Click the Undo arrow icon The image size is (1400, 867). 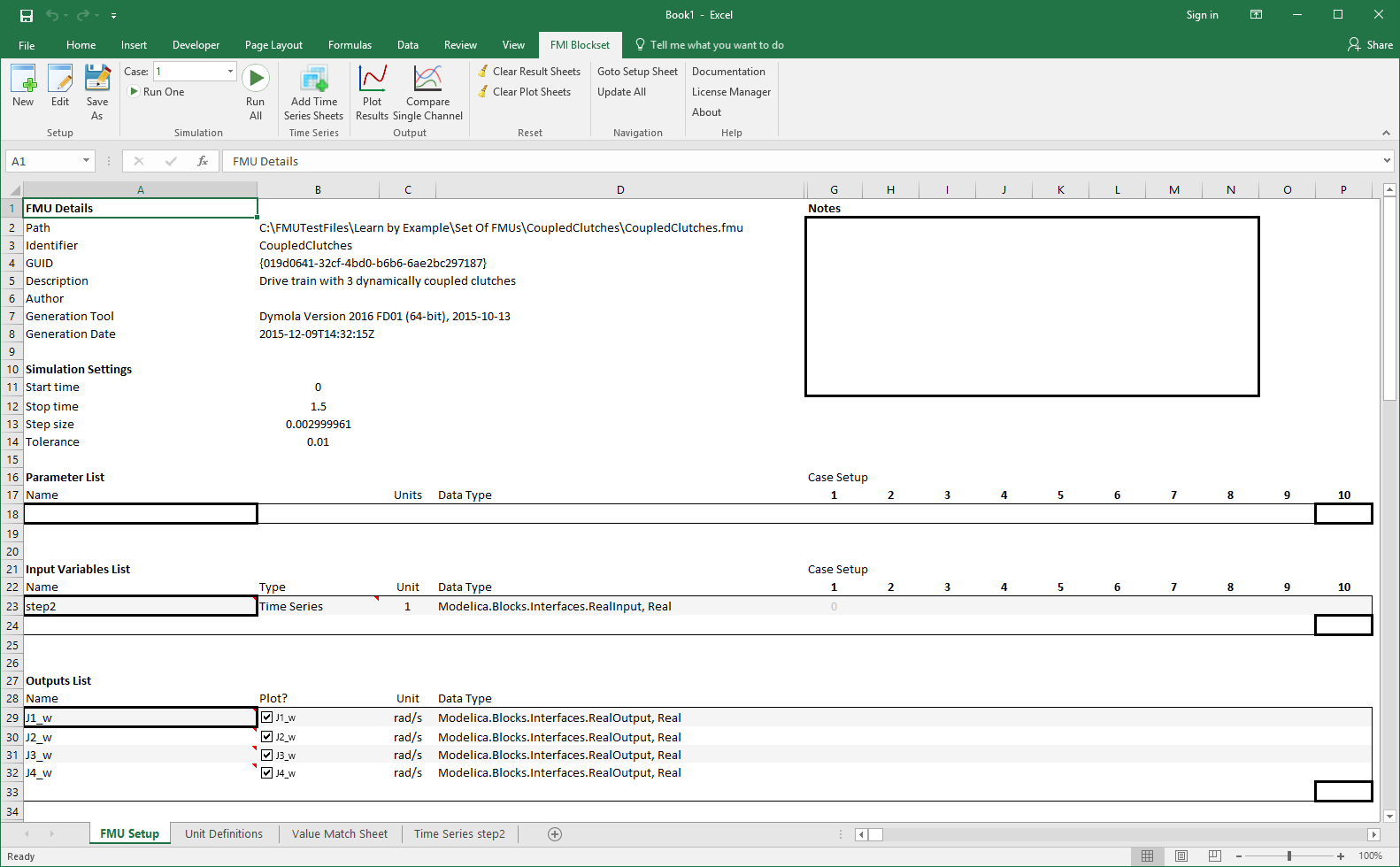52,15
